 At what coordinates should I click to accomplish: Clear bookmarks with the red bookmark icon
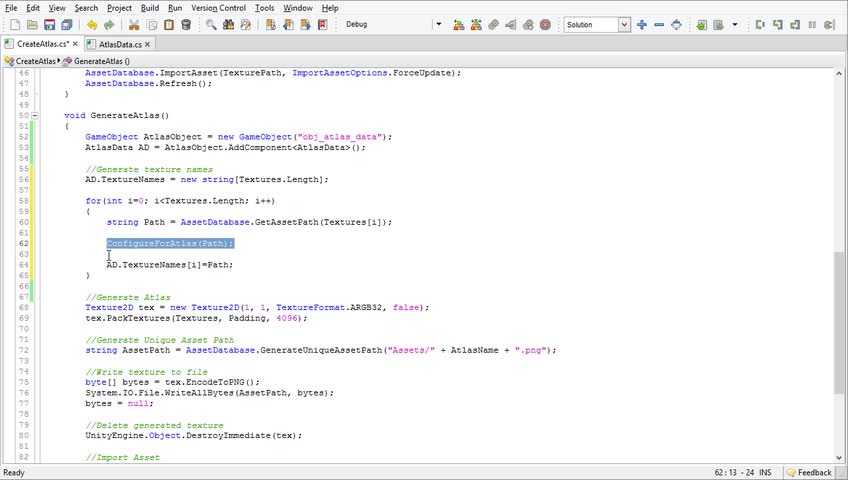click(x=323, y=25)
